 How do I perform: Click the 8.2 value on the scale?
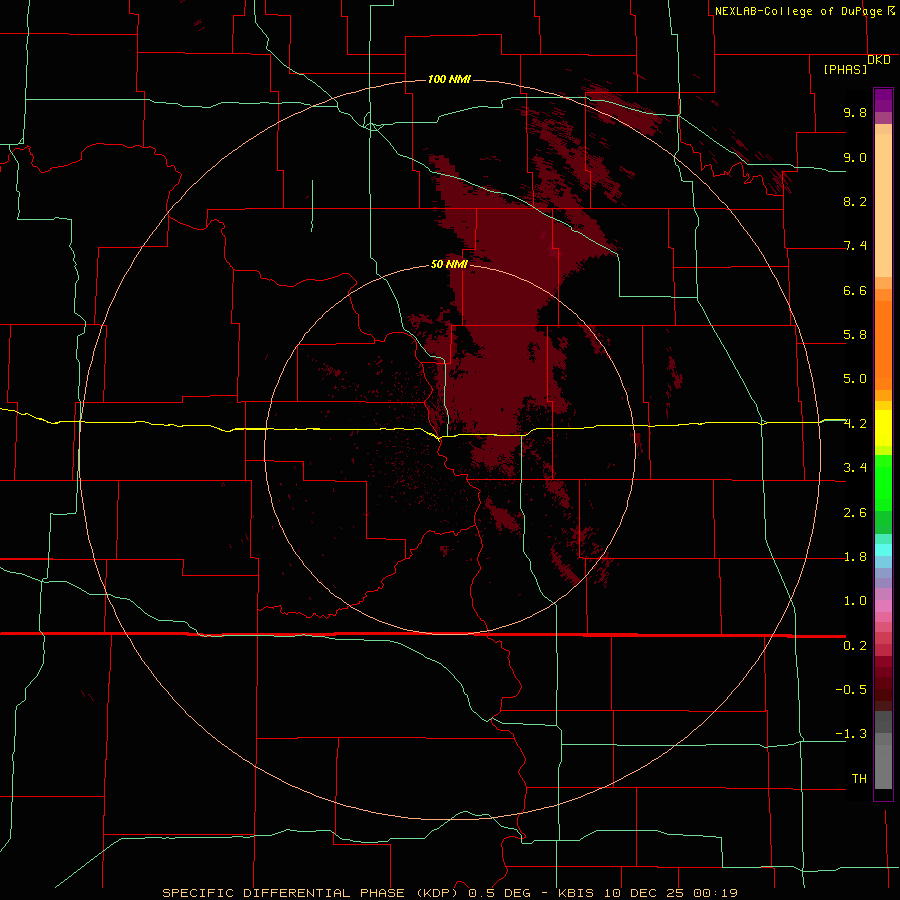click(x=855, y=201)
